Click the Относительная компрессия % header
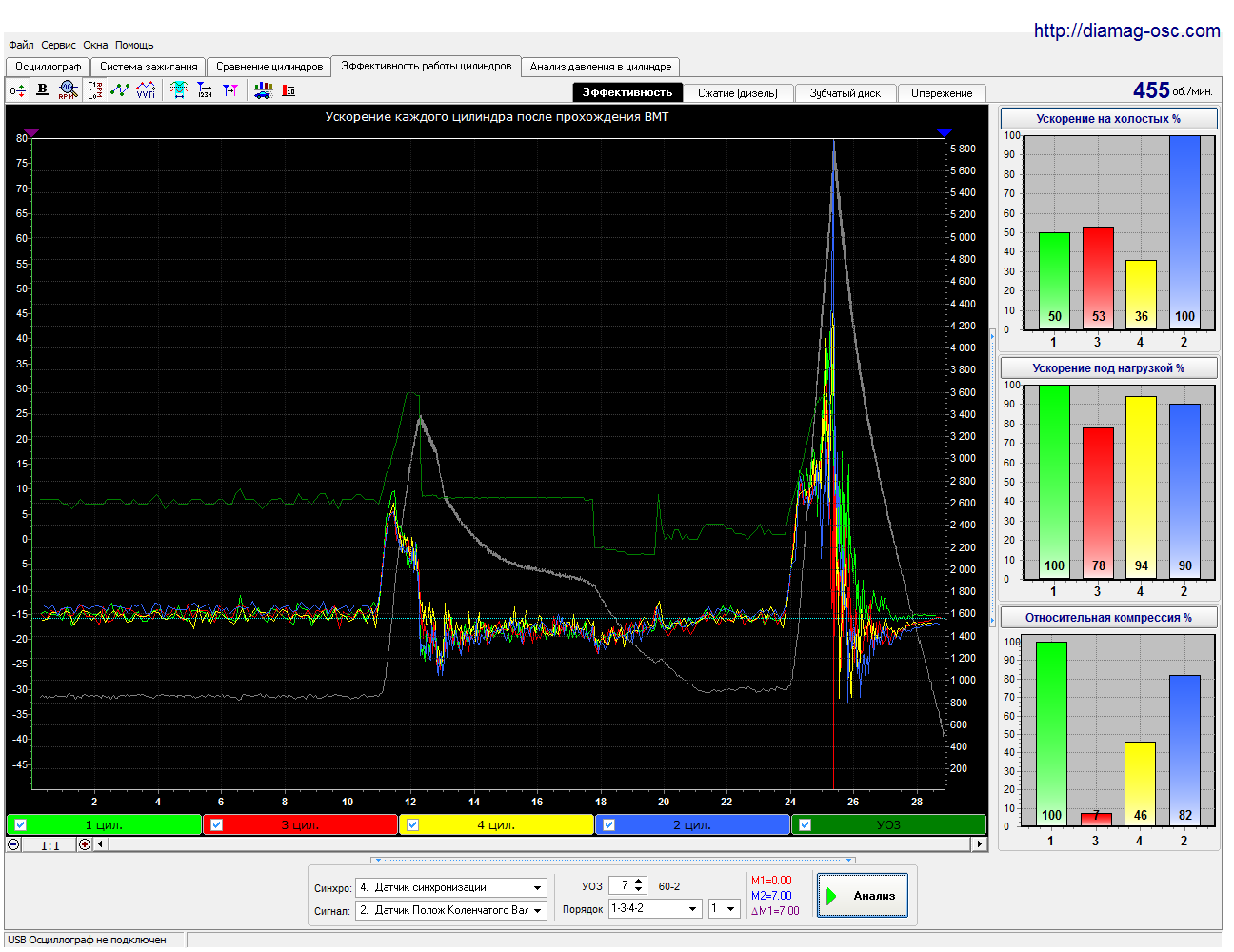1234x952 pixels. pyautogui.click(x=1108, y=618)
